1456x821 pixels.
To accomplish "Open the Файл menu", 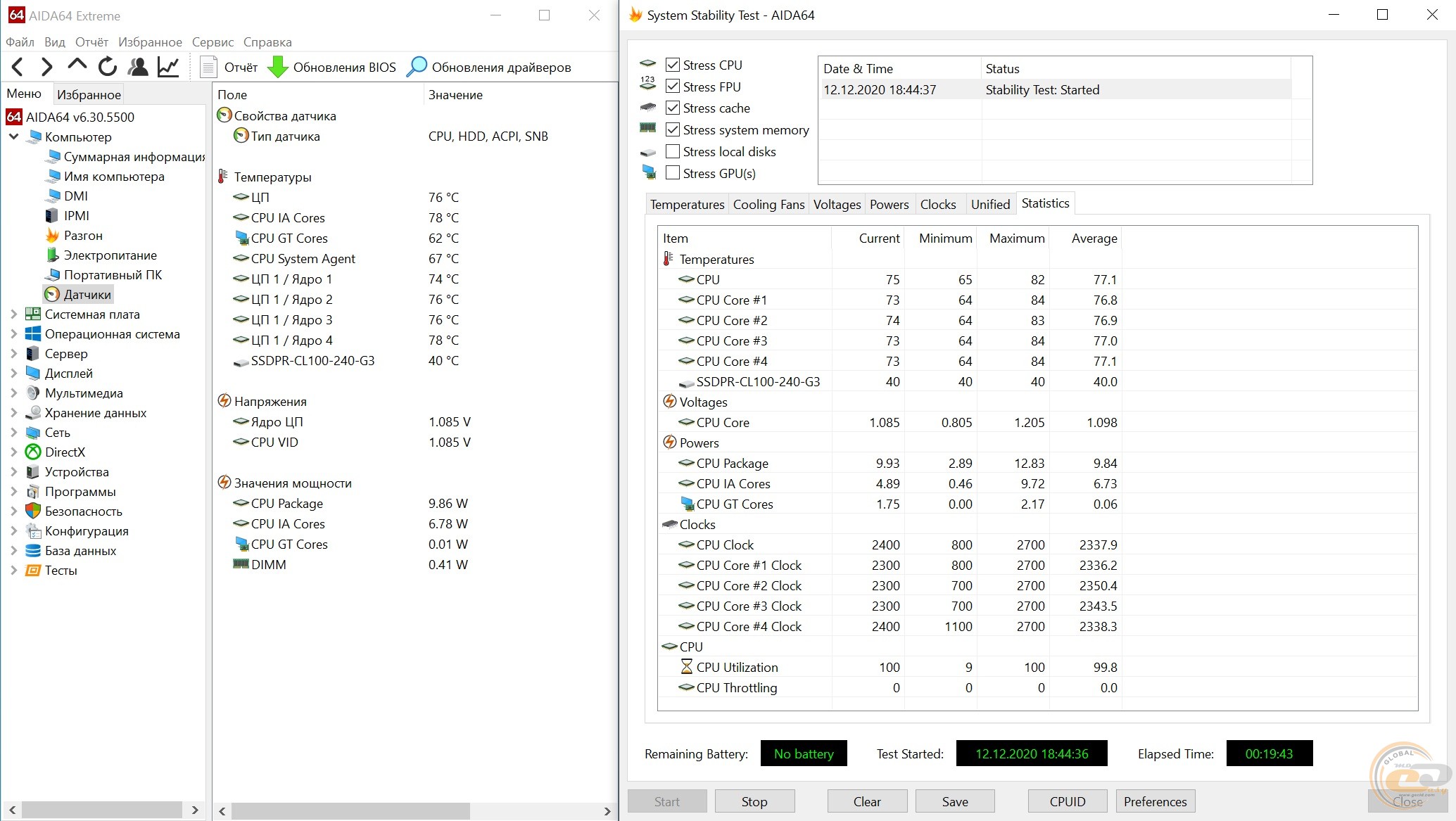I will [20, 42].
